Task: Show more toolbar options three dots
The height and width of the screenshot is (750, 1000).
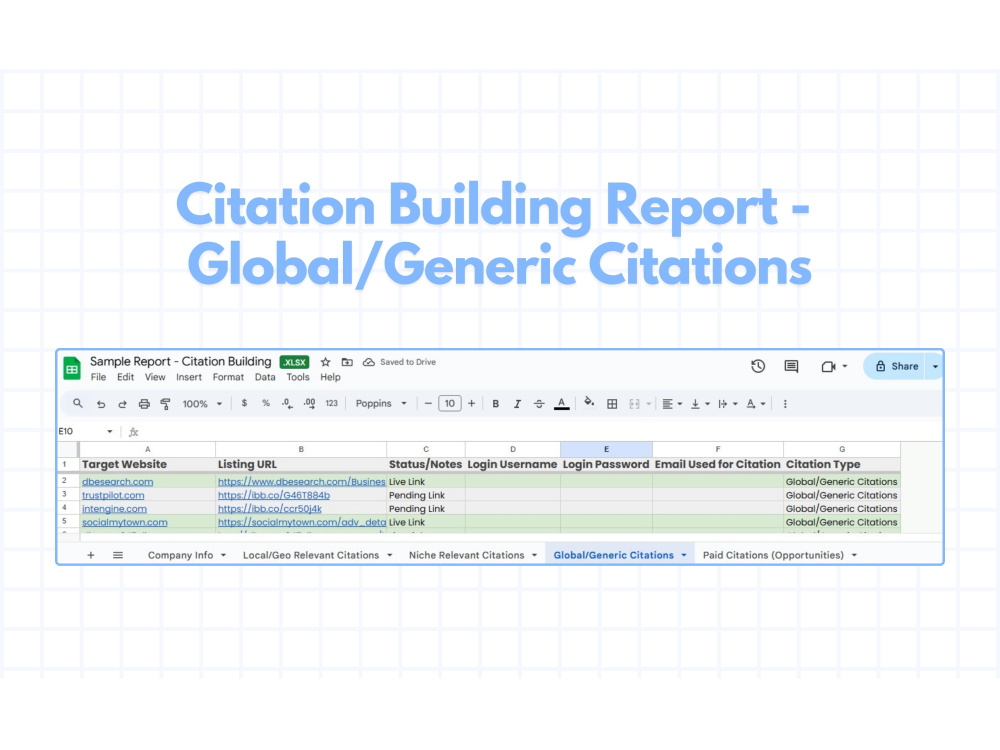Action: click(785, 404)
